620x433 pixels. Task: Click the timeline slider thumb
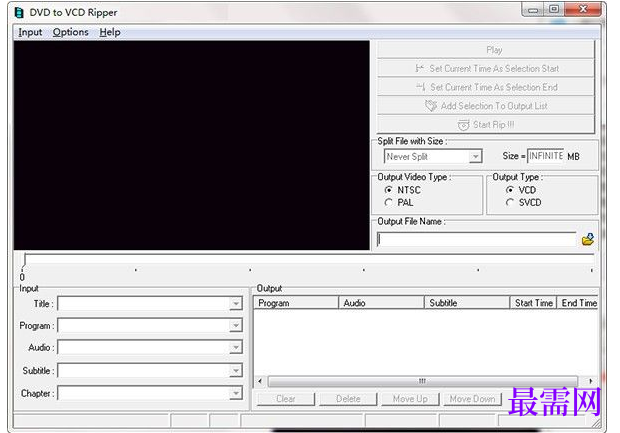[25, 260]
